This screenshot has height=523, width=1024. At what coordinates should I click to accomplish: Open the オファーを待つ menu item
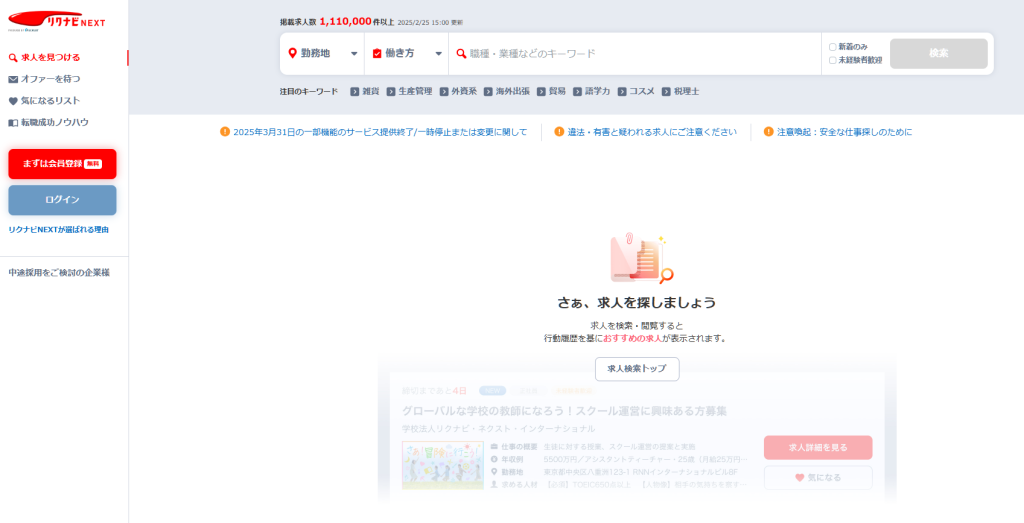coord(50,79)
